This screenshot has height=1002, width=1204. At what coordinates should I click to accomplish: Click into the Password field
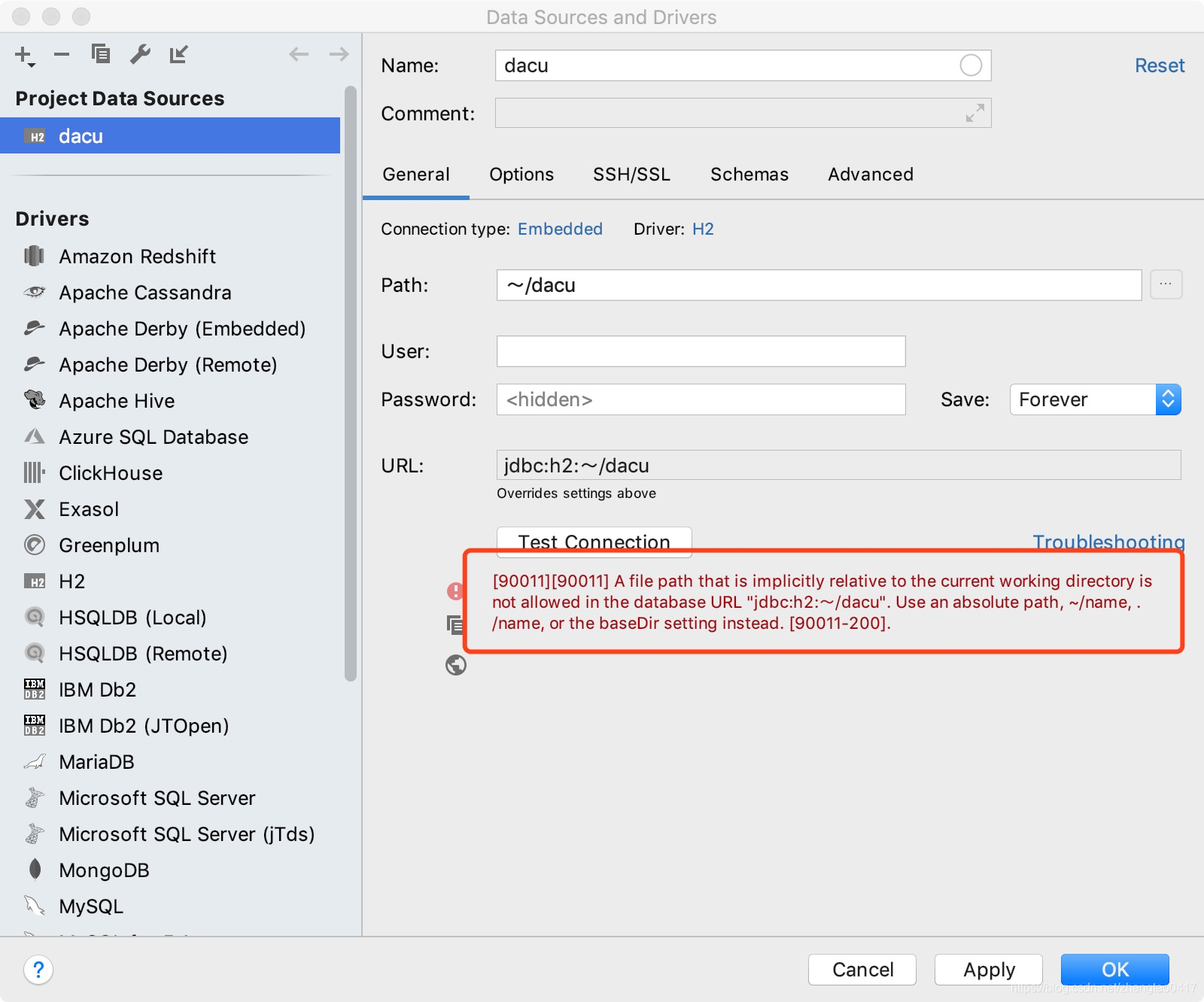(x=701, y=399)
